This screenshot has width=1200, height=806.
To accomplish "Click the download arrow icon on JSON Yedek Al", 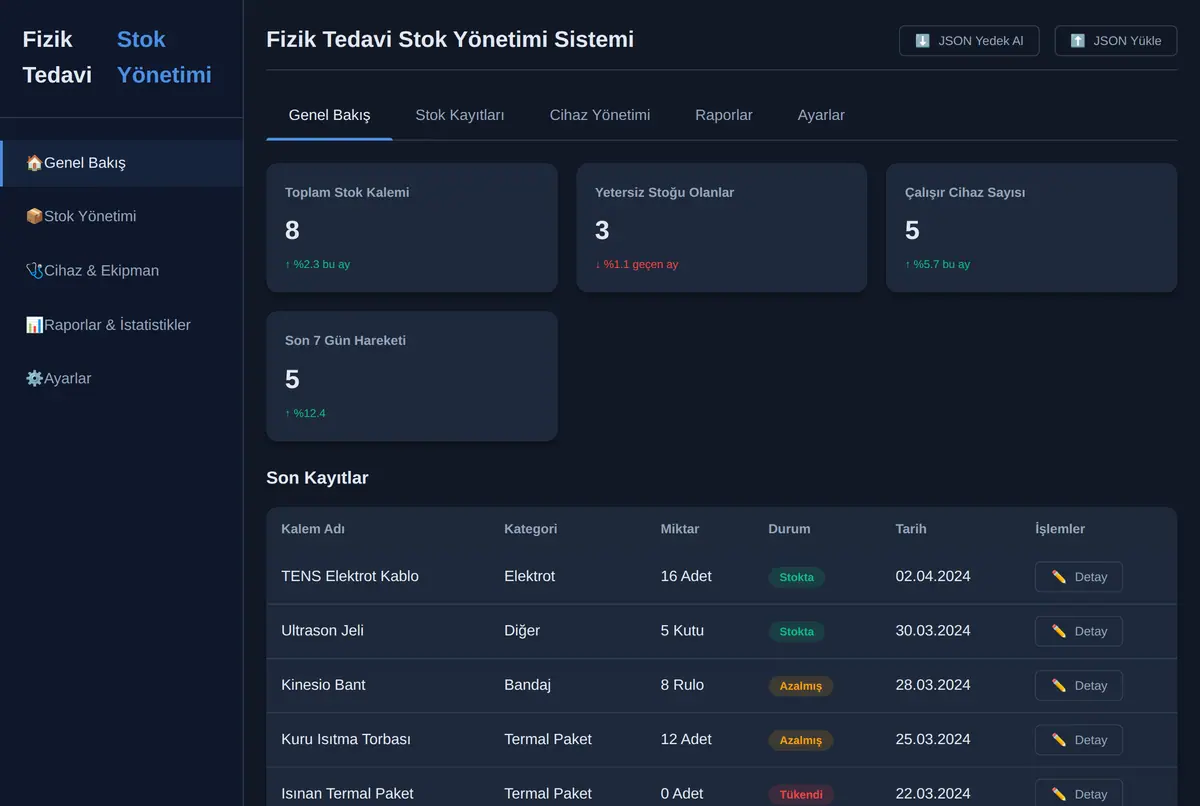I will [x=922, y=41].
